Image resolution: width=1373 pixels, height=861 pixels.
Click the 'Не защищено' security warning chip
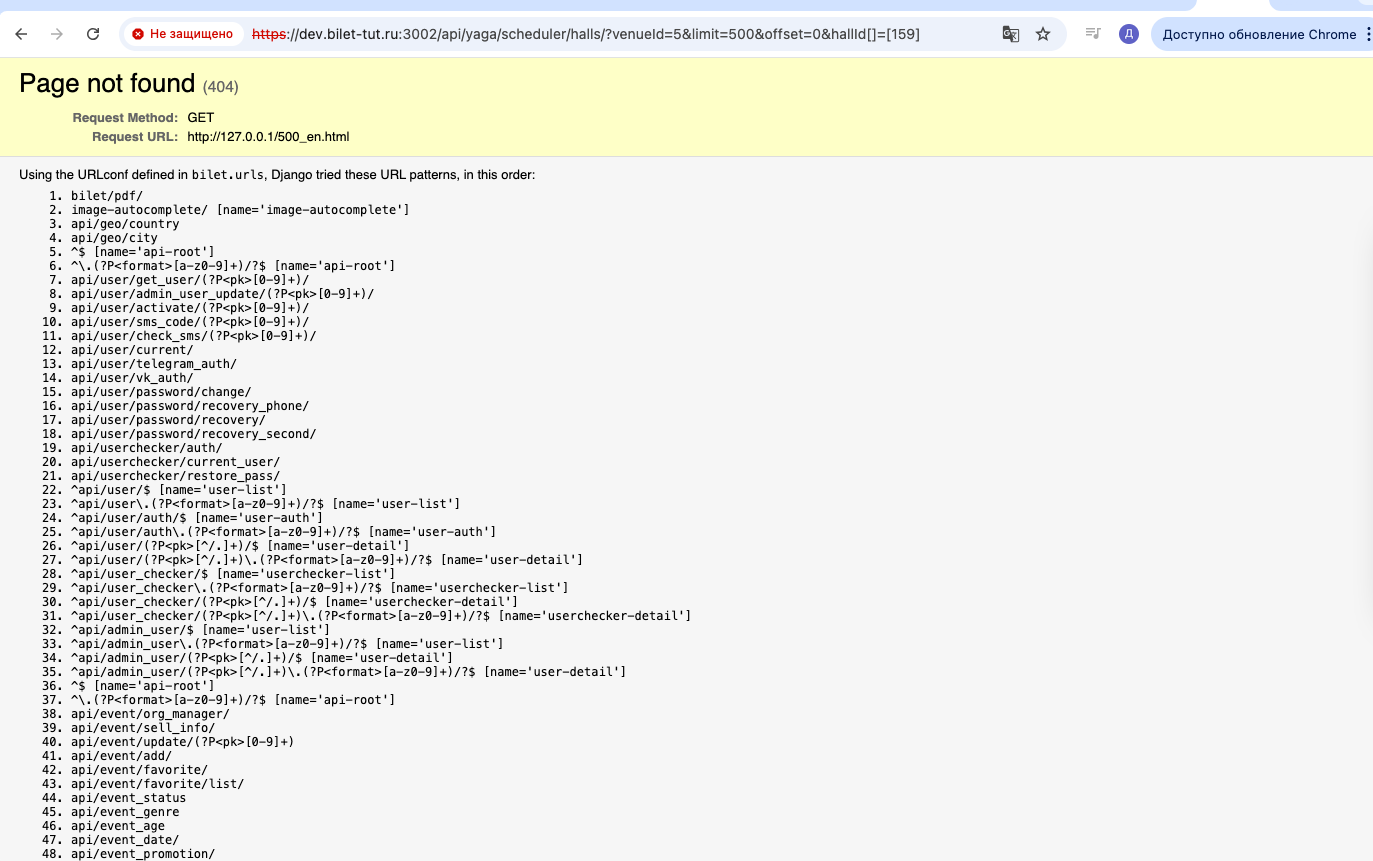click(183, 34)
